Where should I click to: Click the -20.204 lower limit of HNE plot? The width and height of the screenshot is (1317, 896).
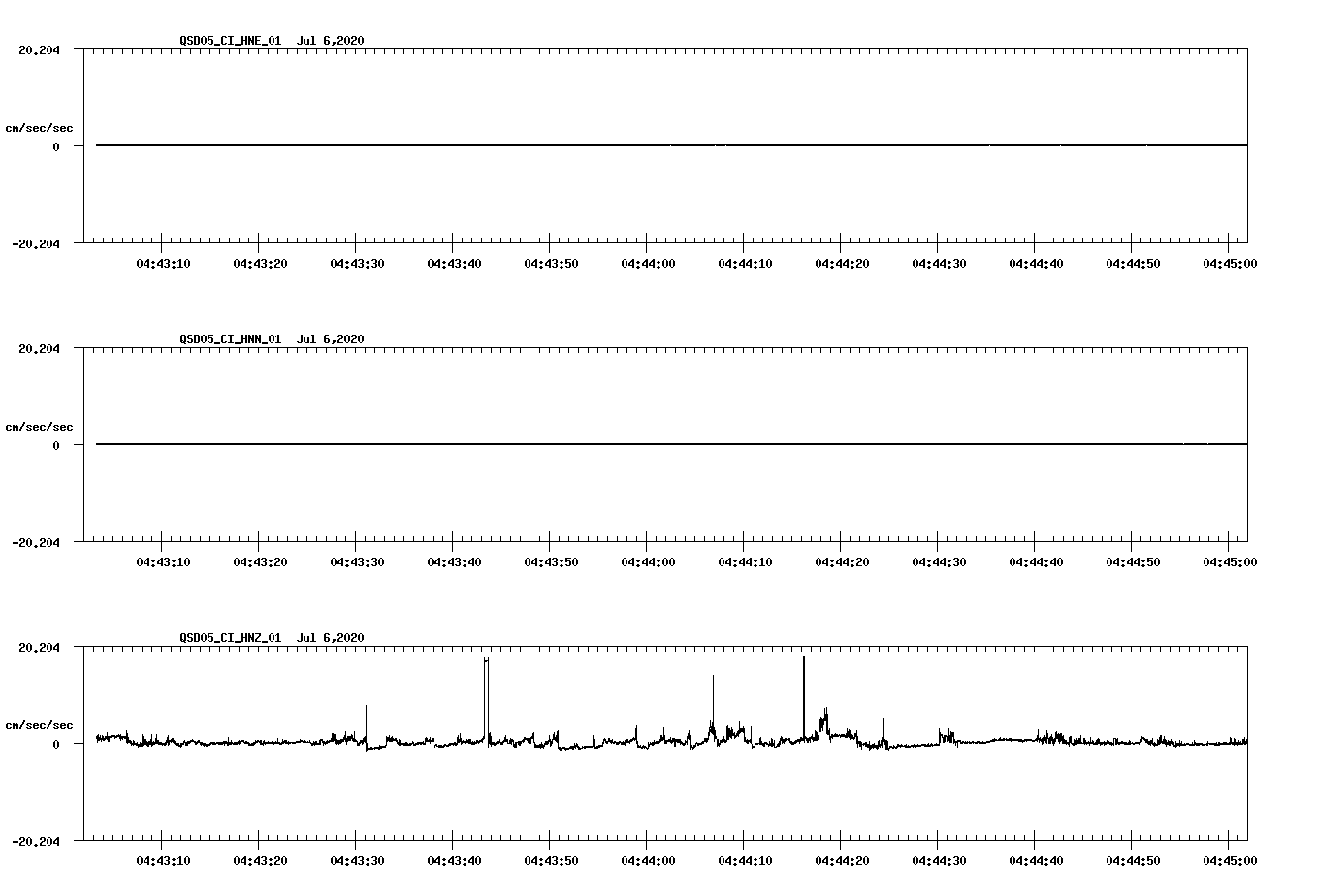(x=36, y=244)
